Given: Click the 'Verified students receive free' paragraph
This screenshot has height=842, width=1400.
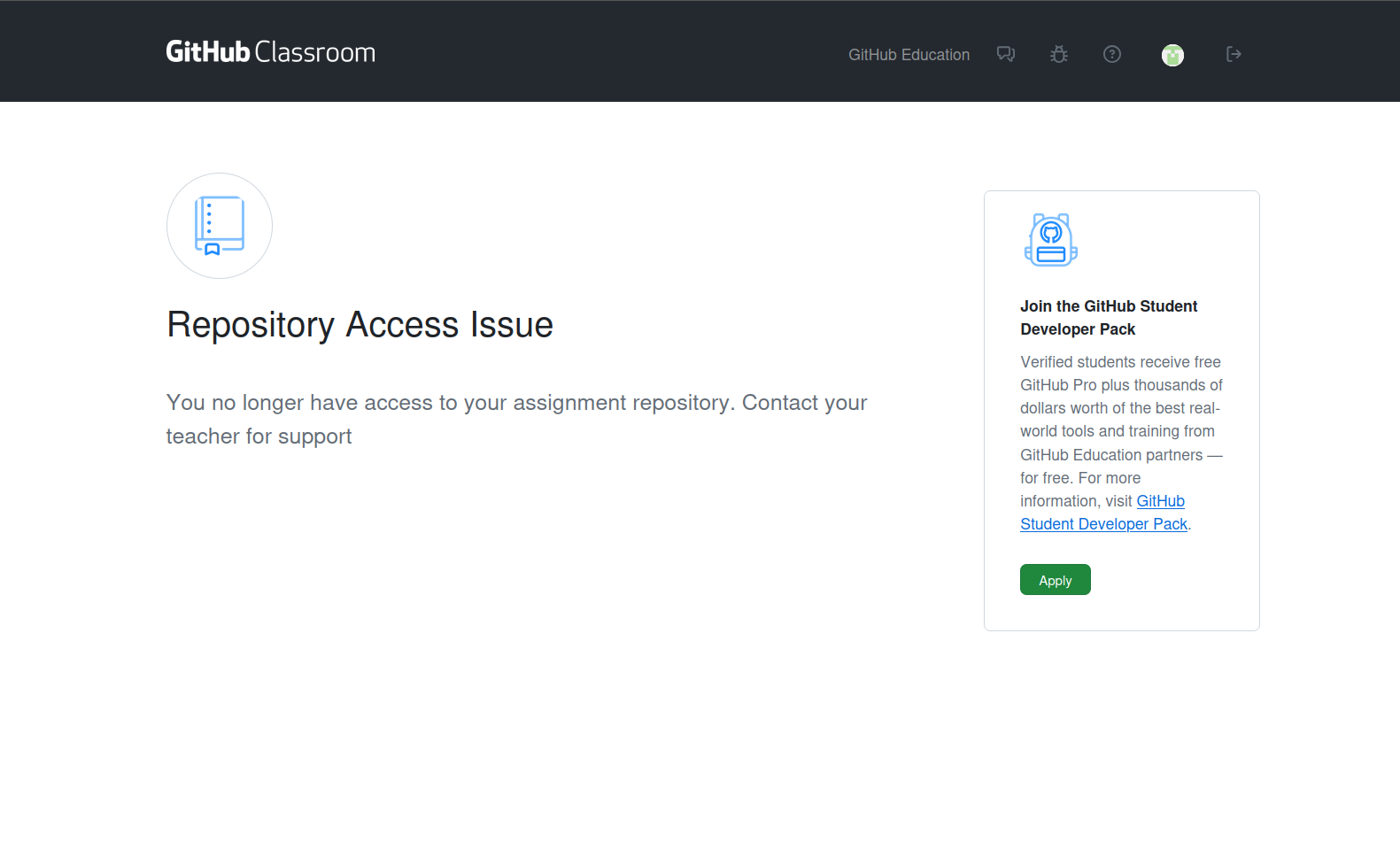Looking at the screenshot, I should tap(1121, 443).
